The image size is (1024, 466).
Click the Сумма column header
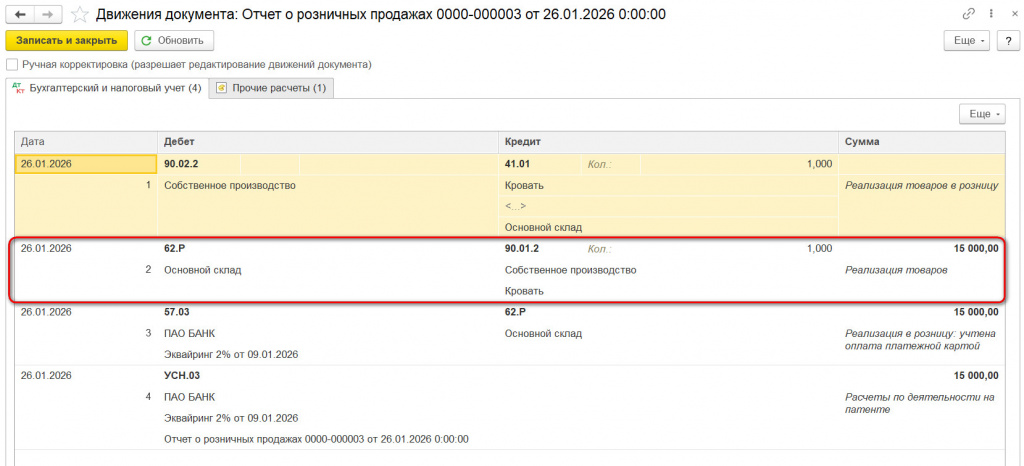click(922, 142)
